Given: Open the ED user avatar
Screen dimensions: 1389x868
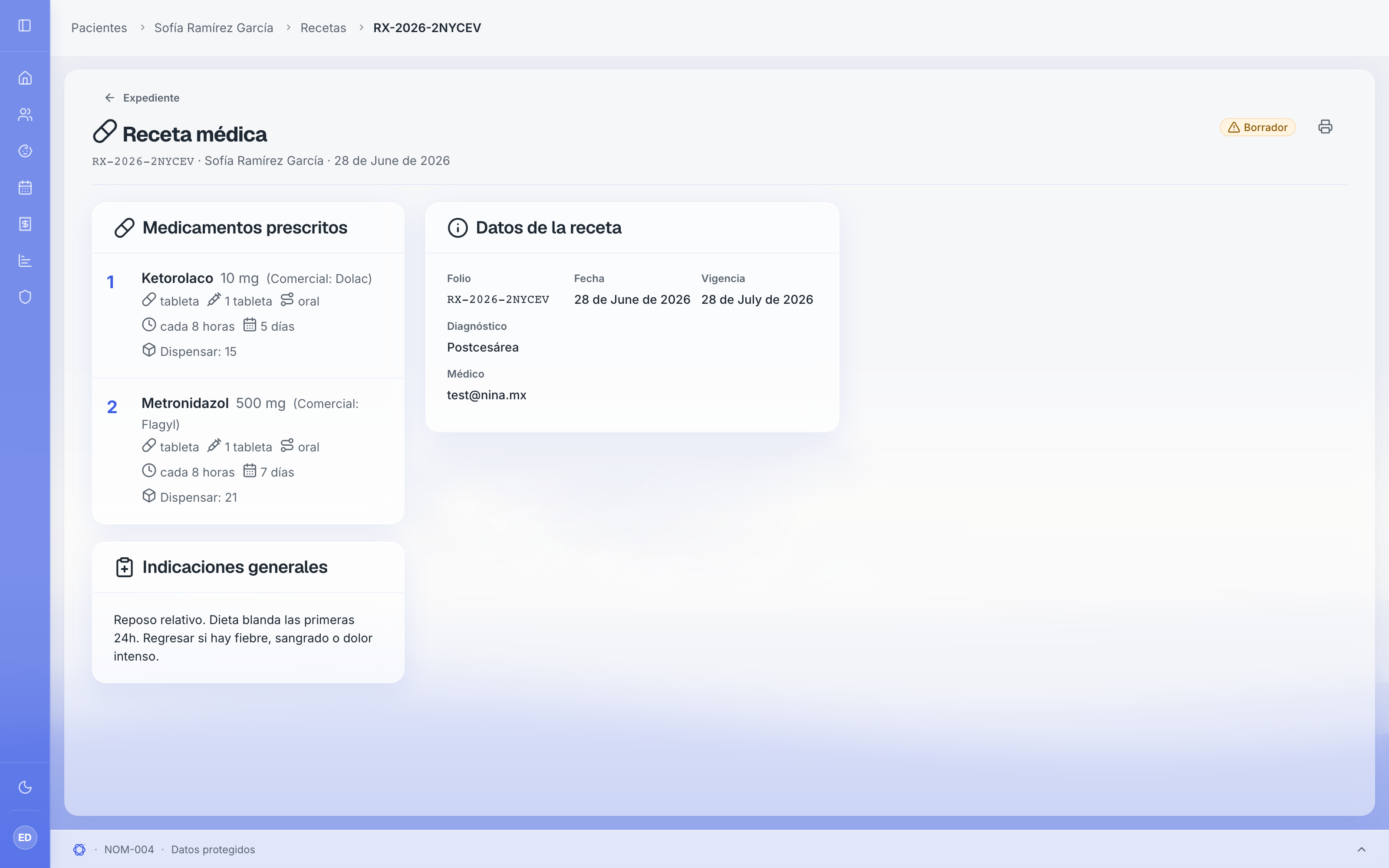Looking at the screenshot, I should tap(25, 838).
